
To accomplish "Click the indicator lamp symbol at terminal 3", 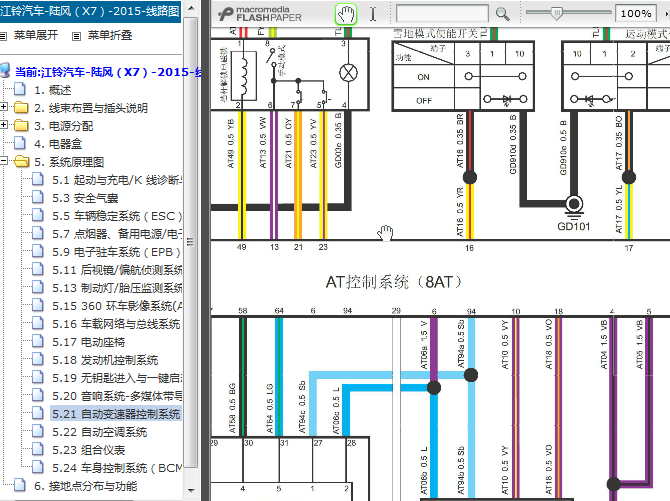I will 348,73.
